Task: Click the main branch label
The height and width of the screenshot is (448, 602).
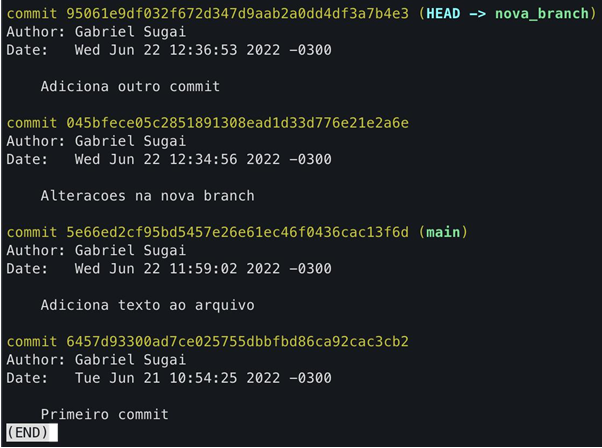Action: click(x=443, y=232)
